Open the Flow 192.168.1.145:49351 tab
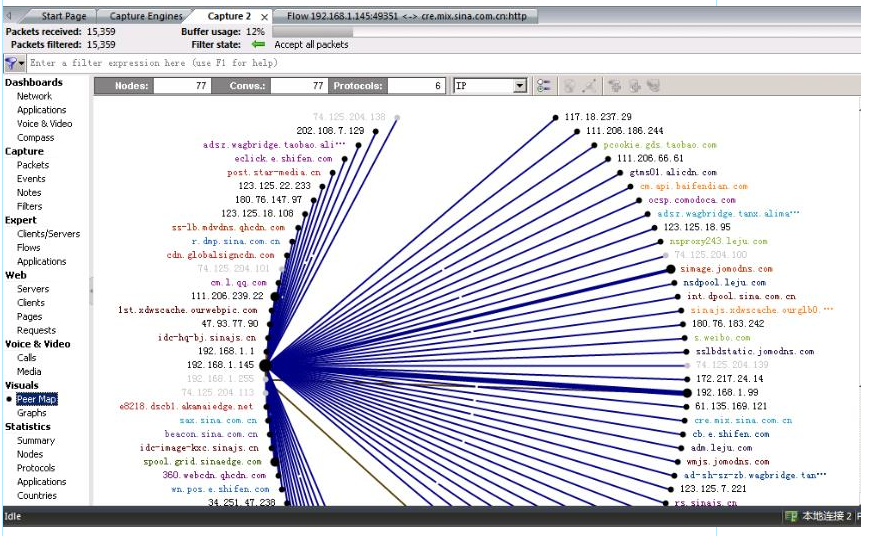The image size is (873, 536). [406, 16]
